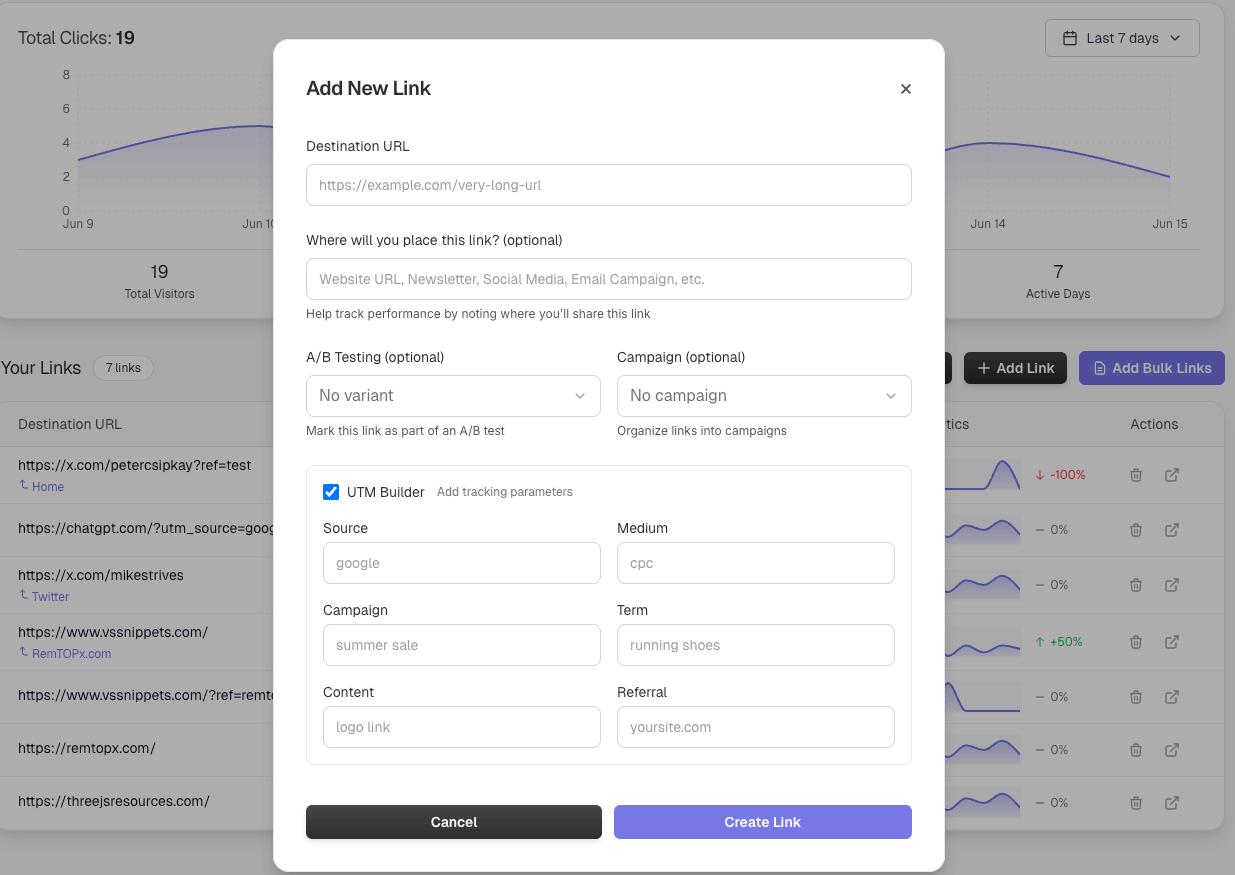Open the A/B Testing variant dropdown
Screen dimensions: 1235x875
tap(453, 396)
